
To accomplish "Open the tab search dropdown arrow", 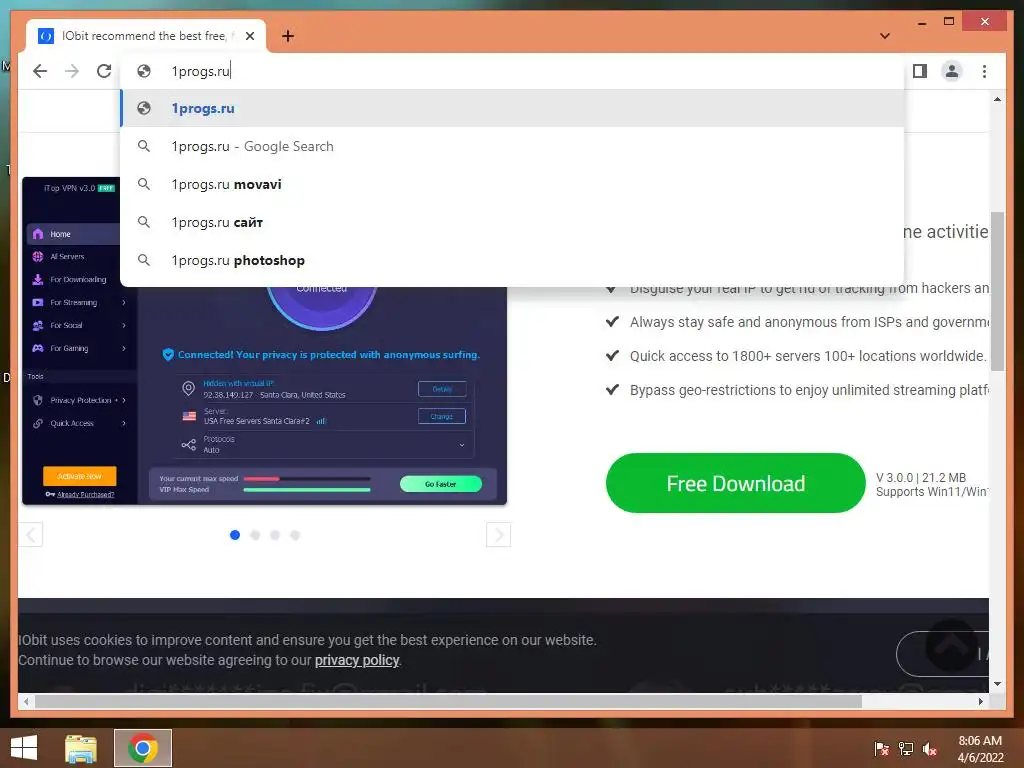I will point(884,36).
